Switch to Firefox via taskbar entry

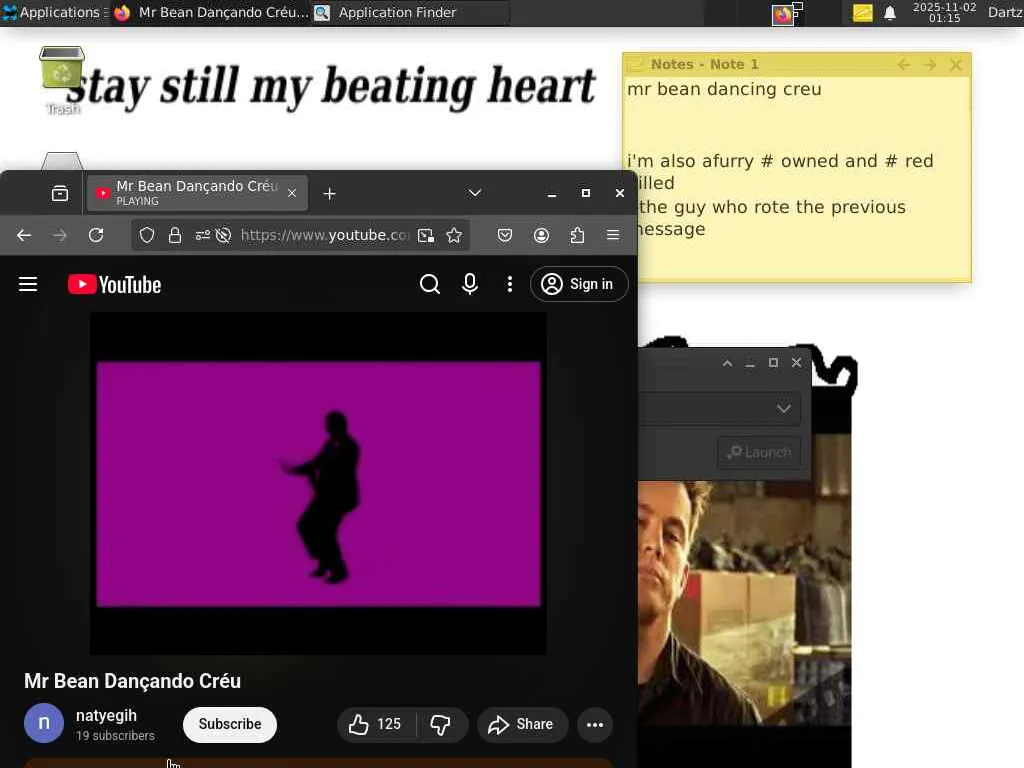[211, 12]
